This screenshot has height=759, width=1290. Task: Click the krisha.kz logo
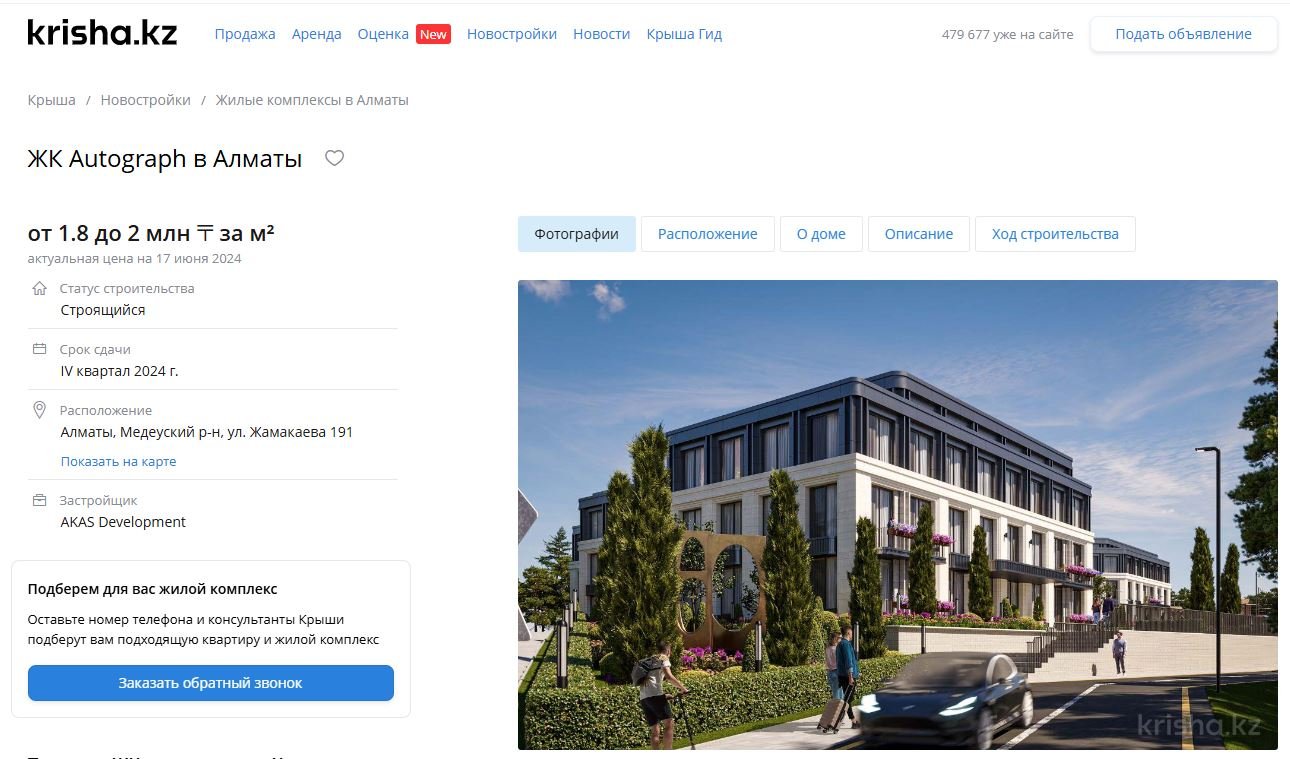point(102,33)
